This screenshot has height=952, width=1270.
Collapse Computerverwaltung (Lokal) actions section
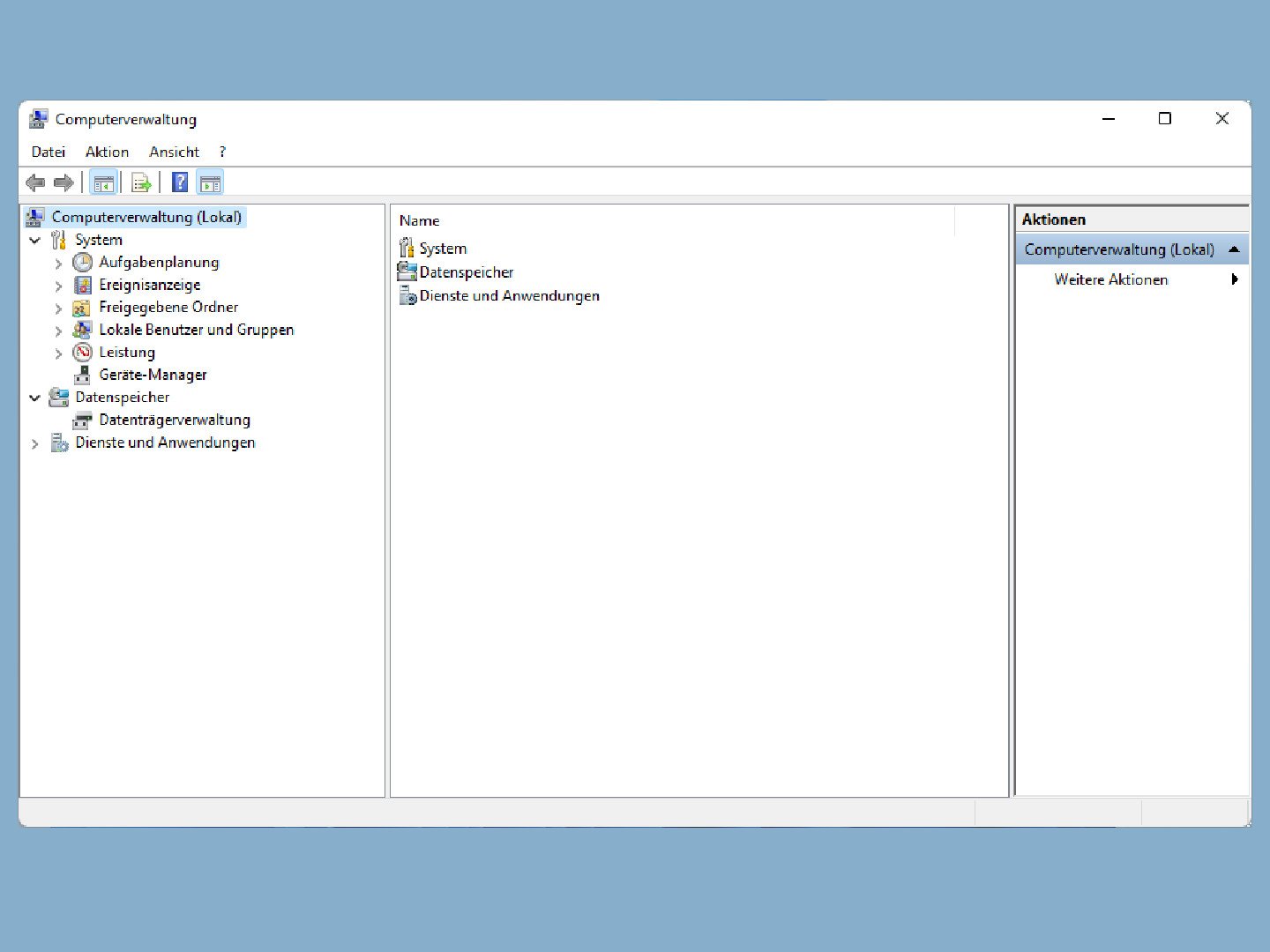[x=1234, y=249]
